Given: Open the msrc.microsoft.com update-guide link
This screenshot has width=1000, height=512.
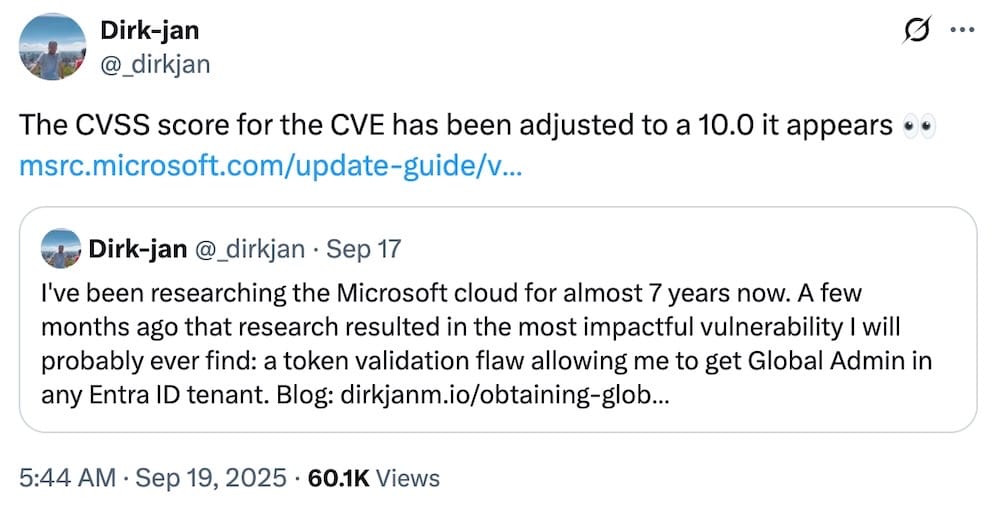Looking at the screenshot, I should click(270, 163).
